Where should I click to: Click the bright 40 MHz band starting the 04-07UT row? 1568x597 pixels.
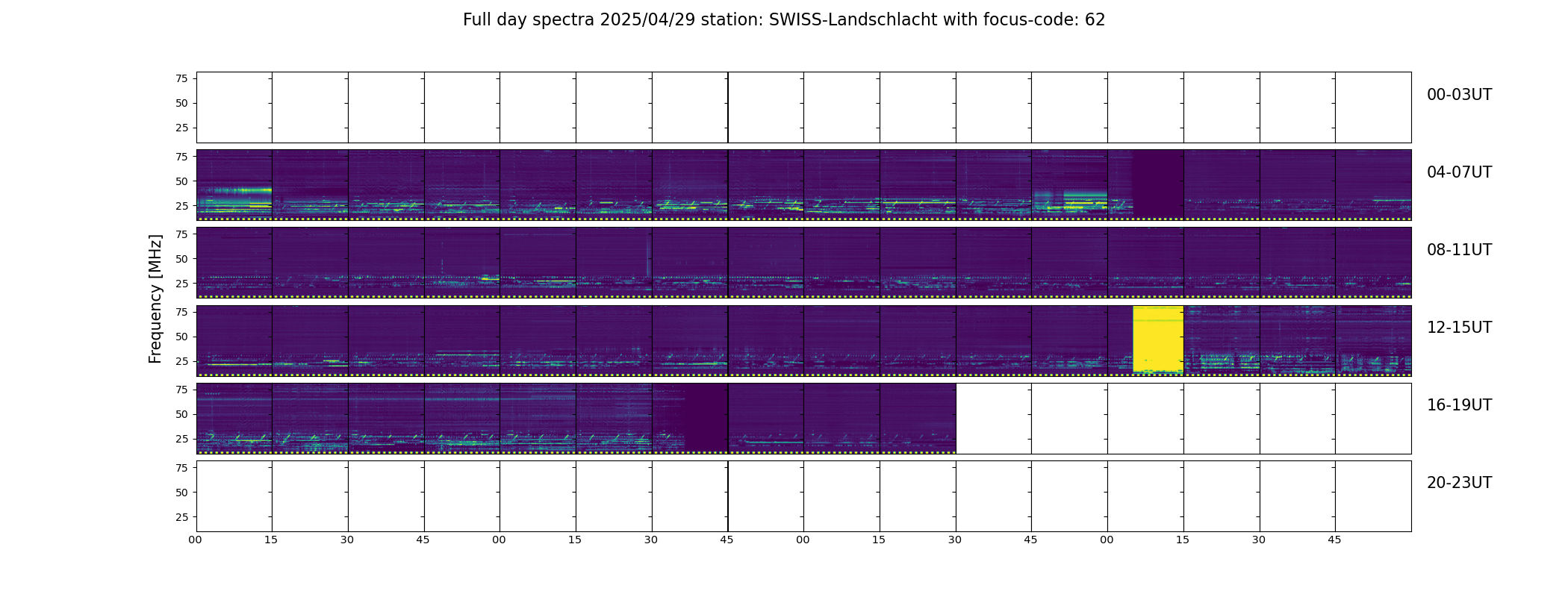click(234, 190)
